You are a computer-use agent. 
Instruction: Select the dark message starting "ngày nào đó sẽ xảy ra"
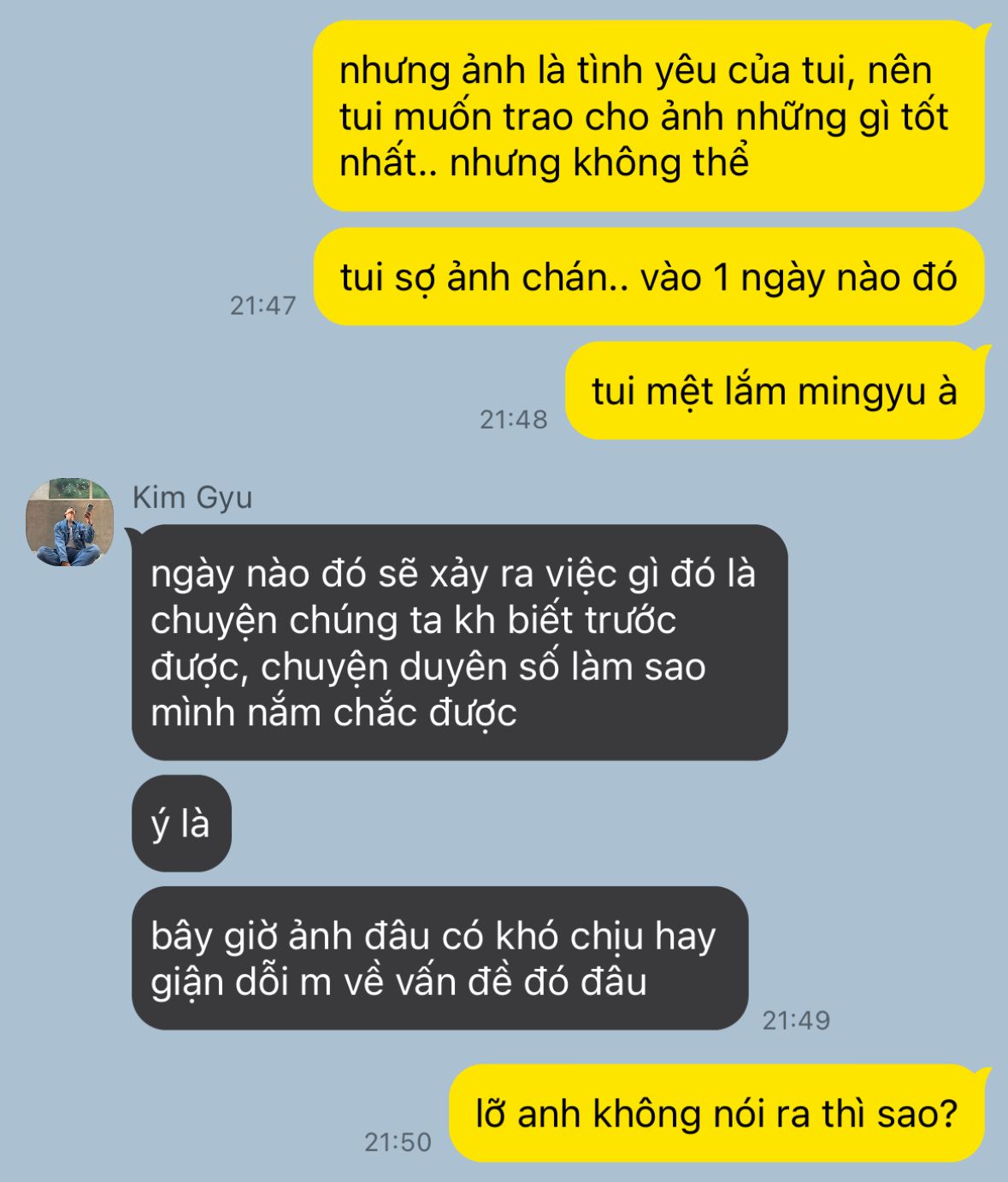[459, 642]
